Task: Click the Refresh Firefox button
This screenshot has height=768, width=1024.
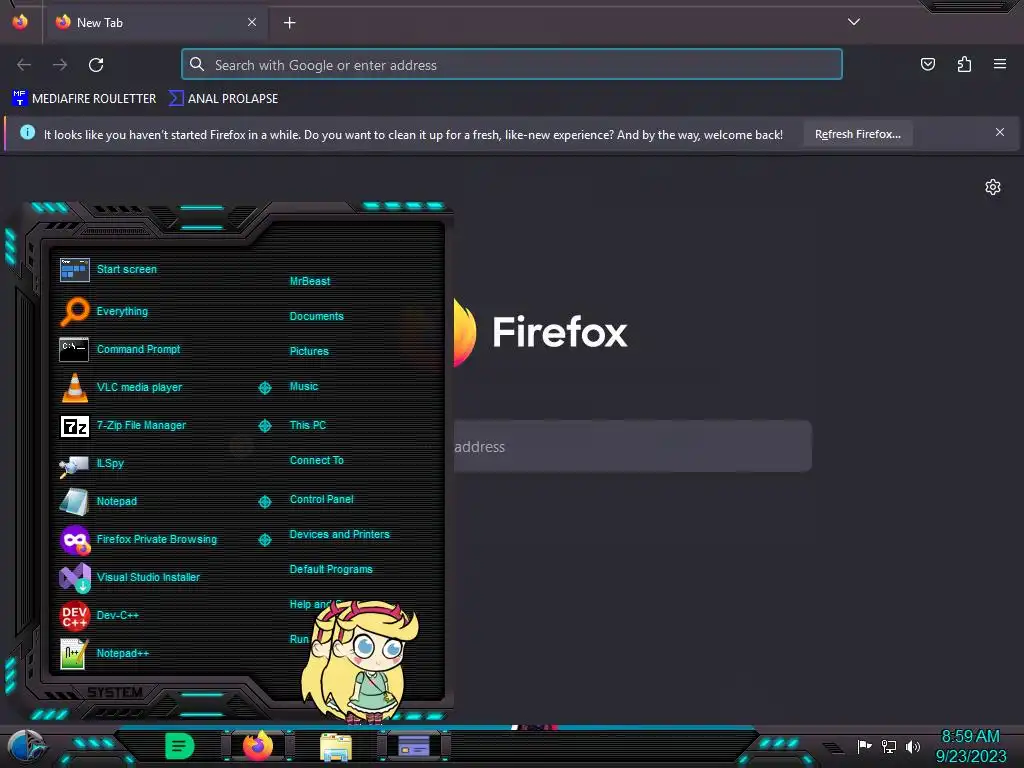Action: click(x=857, y=134)
